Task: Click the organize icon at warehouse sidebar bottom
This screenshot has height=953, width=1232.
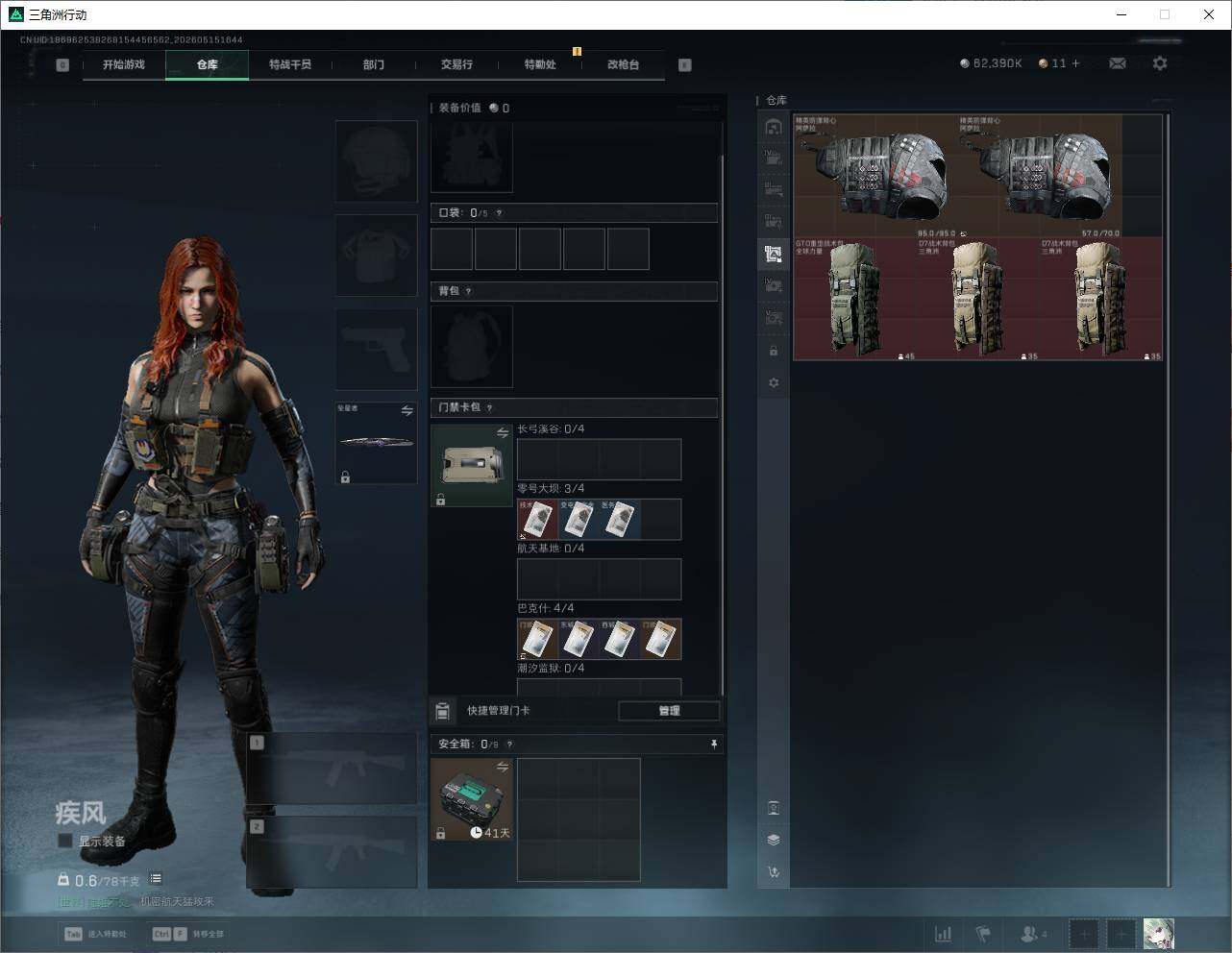Action: click(x=774, y=808)
